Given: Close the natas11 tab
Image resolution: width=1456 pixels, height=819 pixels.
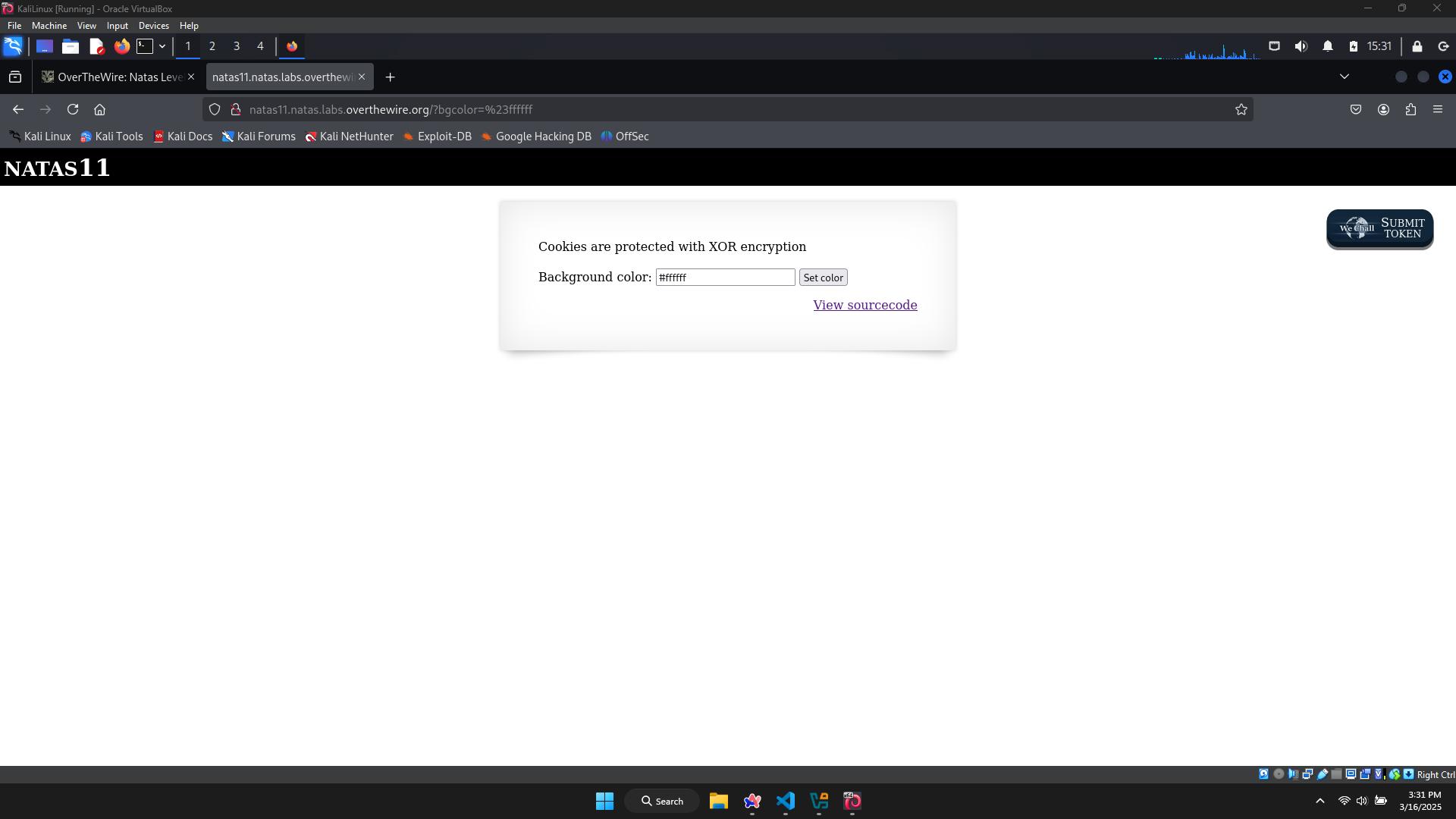Looking at the screenshot, I should [x=362, y=77].
